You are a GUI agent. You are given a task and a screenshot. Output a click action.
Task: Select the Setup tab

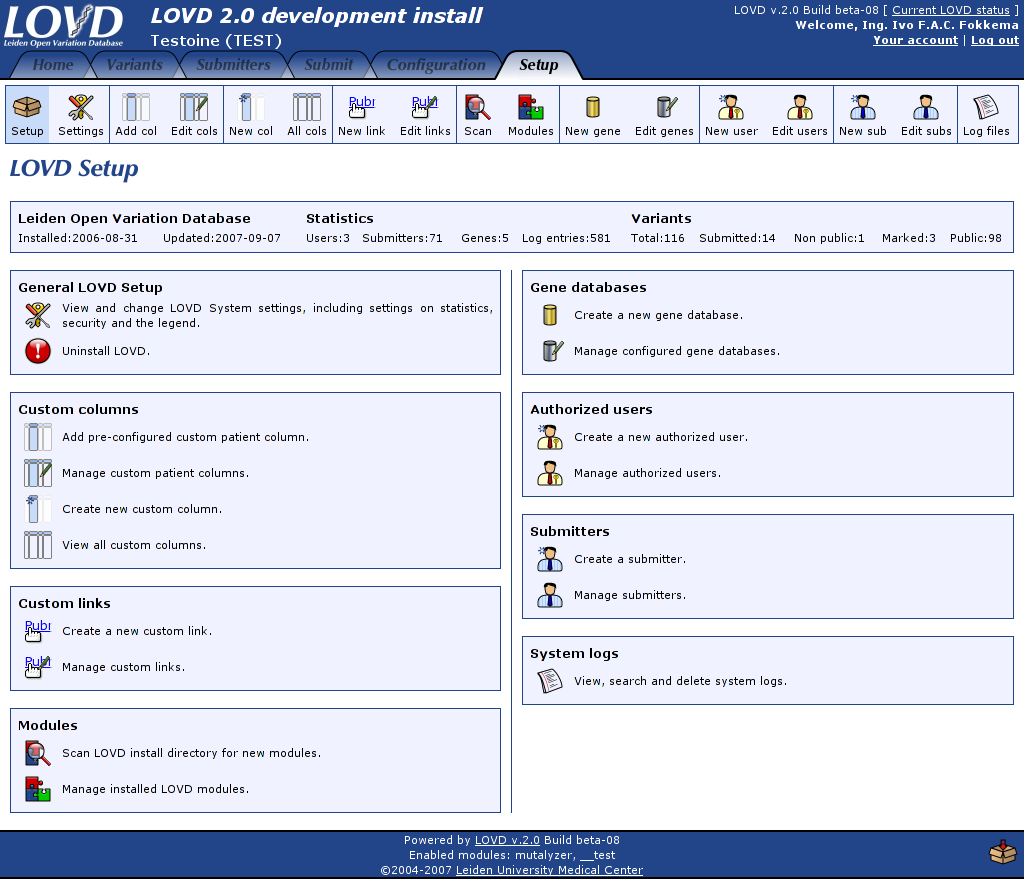click(x=539, y=65)
